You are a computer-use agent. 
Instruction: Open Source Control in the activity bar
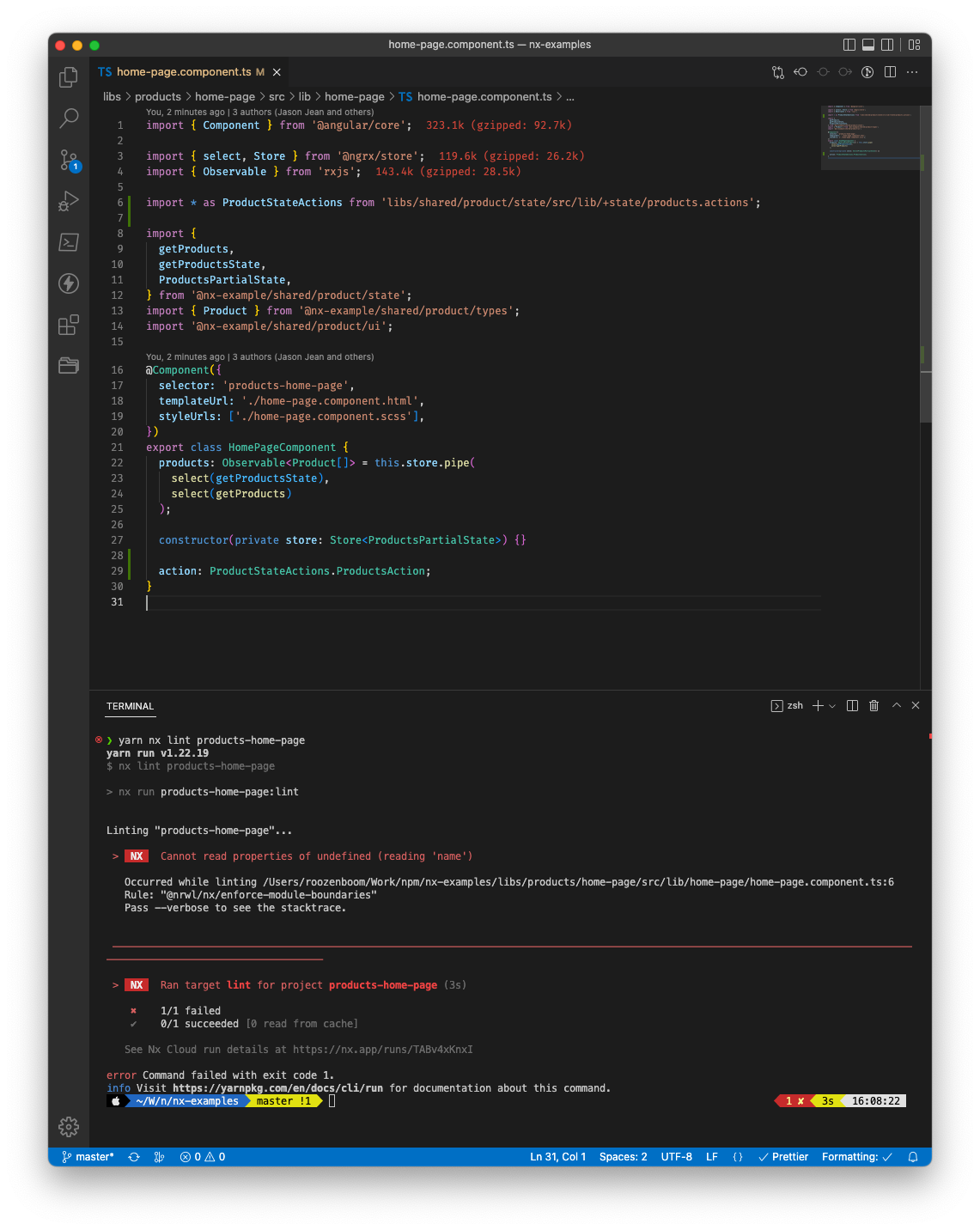68,160
